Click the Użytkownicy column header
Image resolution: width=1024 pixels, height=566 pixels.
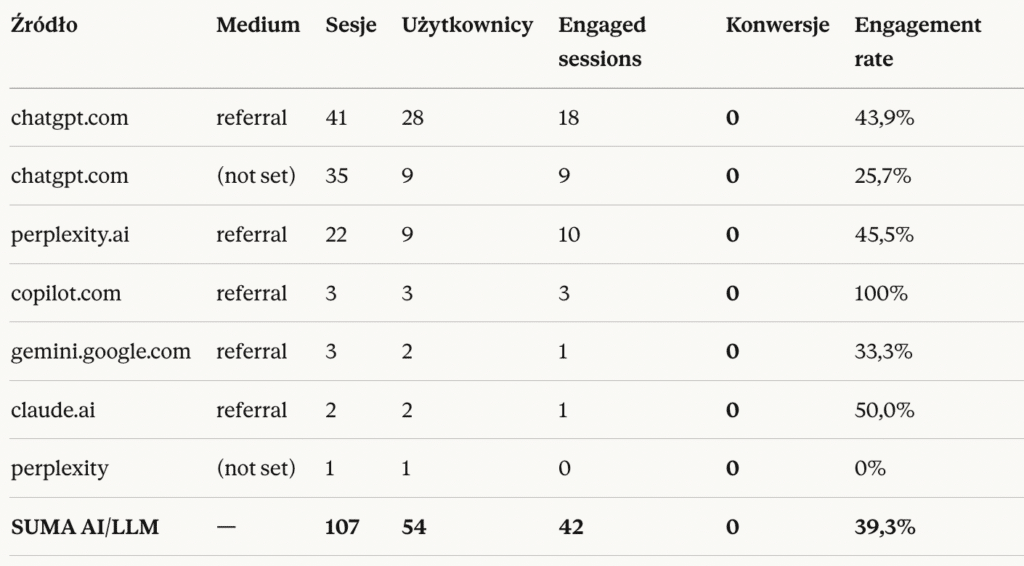(467, 26)
